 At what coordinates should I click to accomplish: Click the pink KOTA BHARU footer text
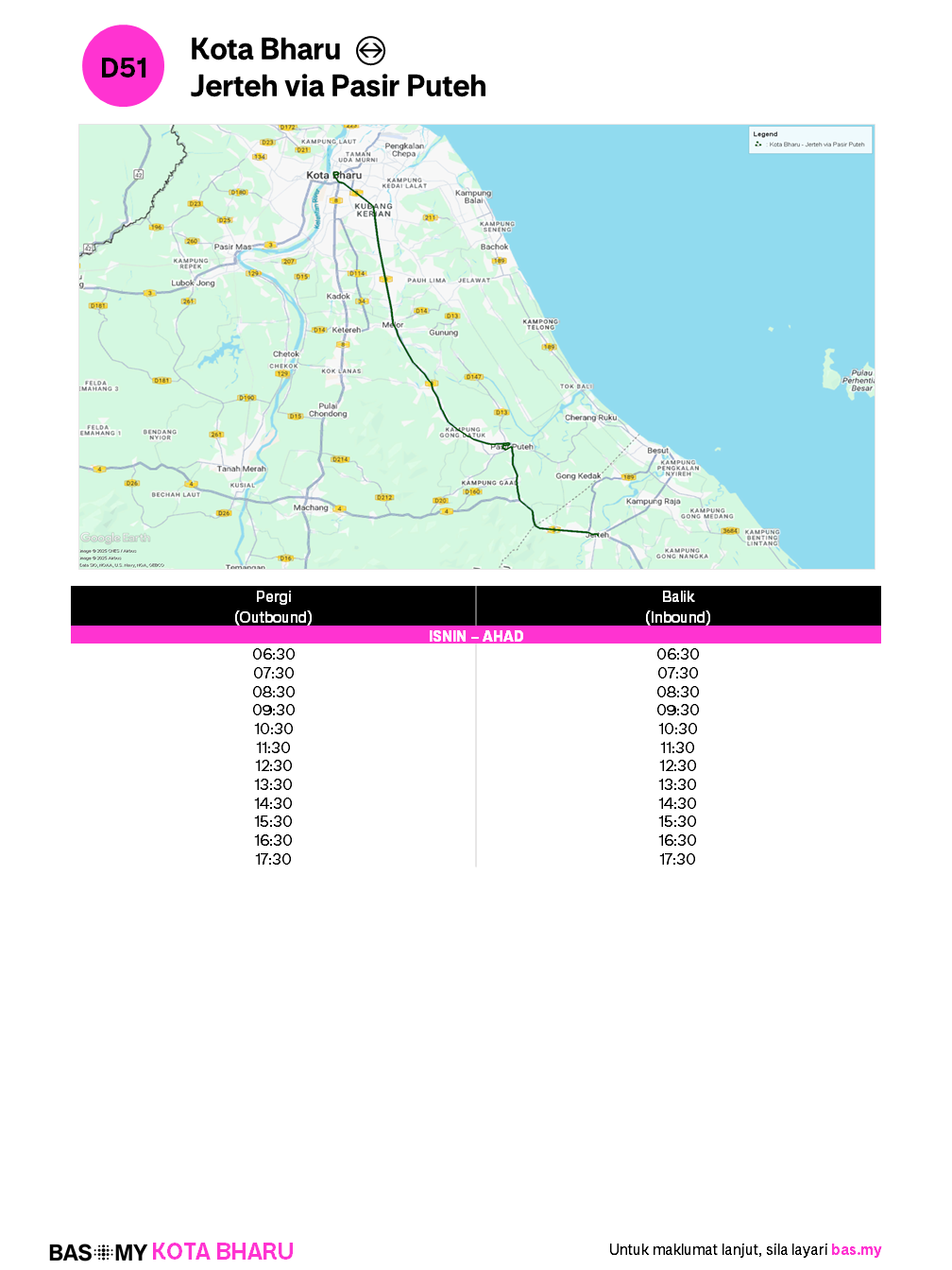(x=223, y=1252)
